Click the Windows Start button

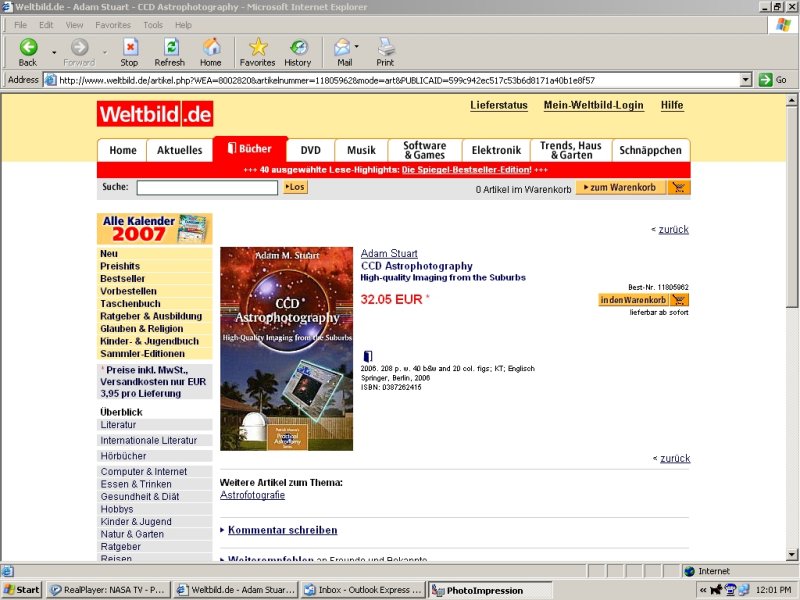point(21,590)
